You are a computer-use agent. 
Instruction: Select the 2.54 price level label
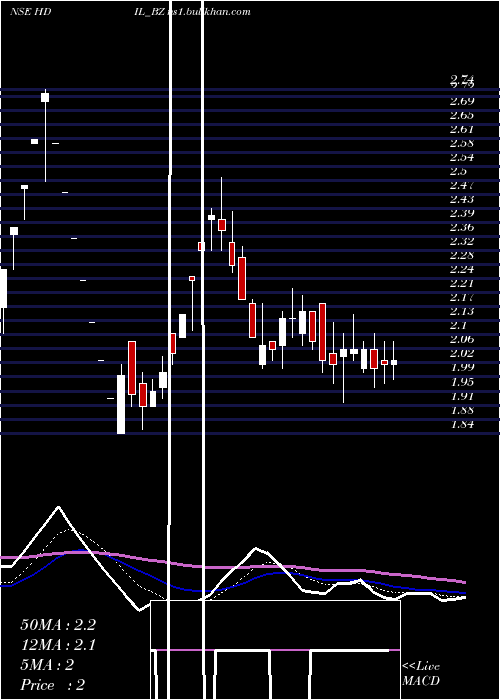click(462, 157)
